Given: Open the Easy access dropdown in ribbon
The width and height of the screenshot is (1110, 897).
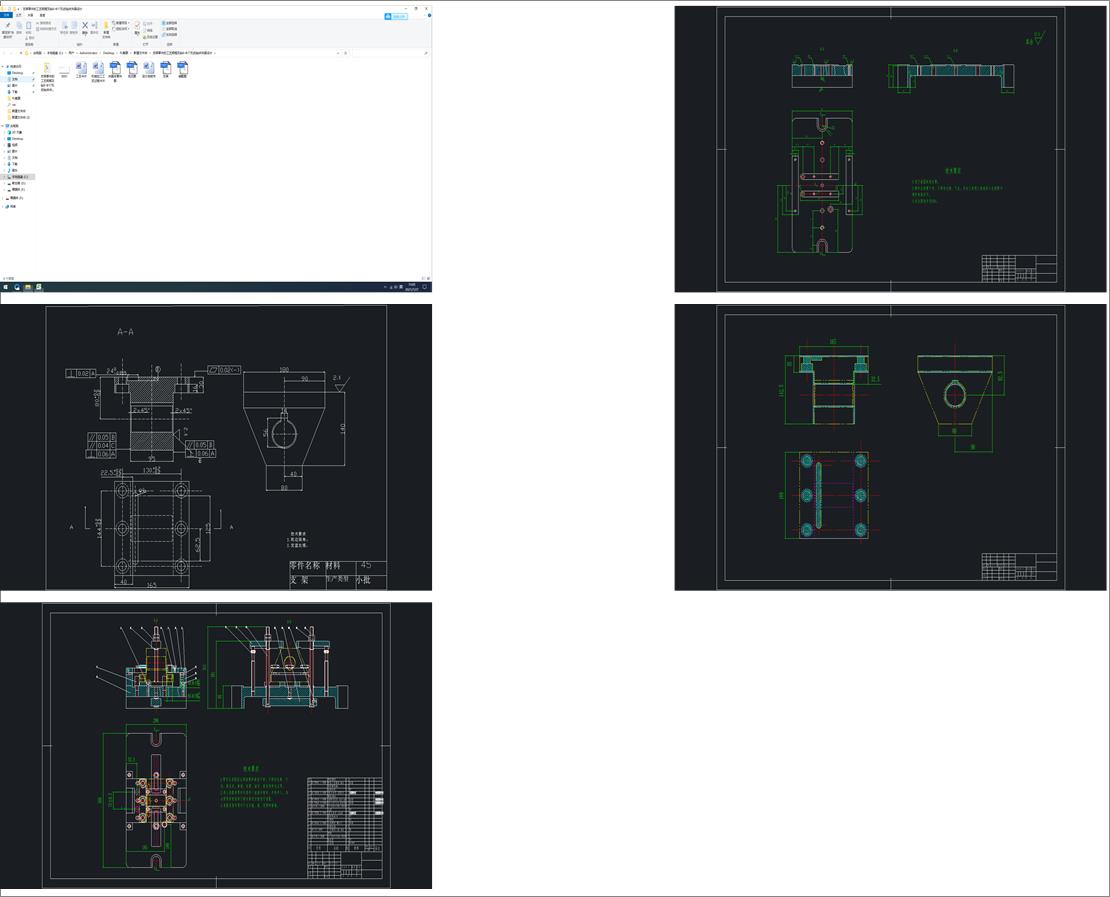Looking at the screenshot, I should tap(121, 29).
